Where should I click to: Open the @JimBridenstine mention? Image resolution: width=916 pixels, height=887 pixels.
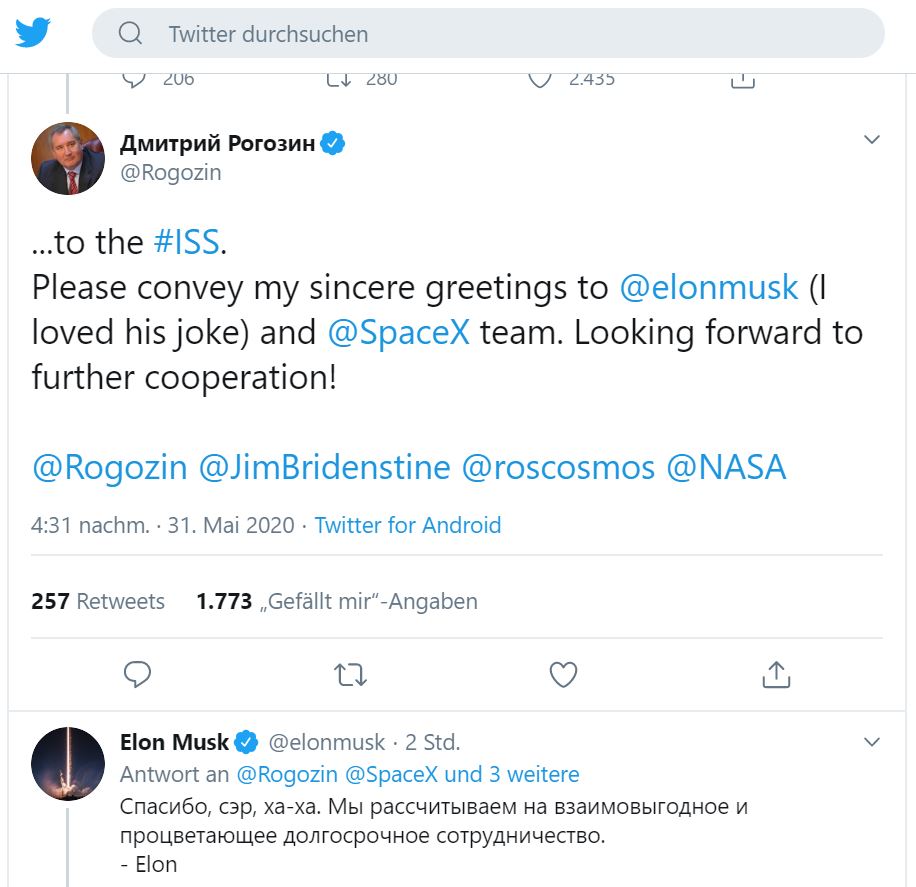pos(324,467)
